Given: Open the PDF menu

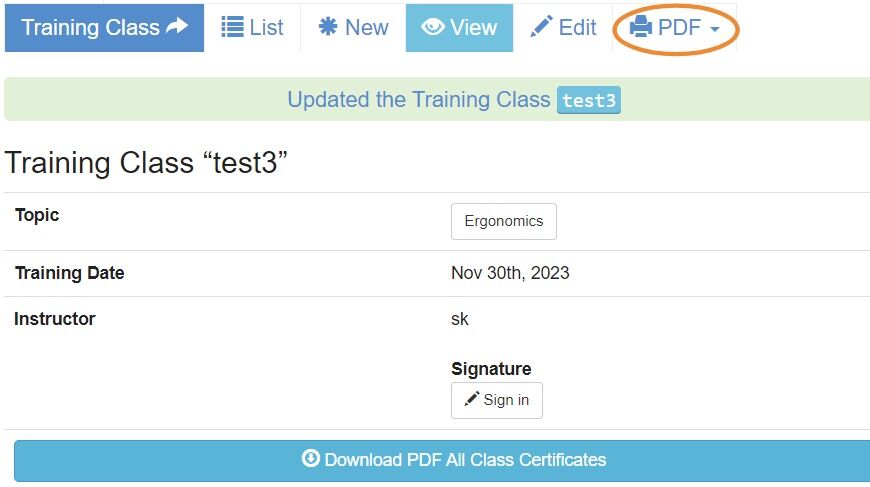Looking at the screenshot, I should click(675, 28).
